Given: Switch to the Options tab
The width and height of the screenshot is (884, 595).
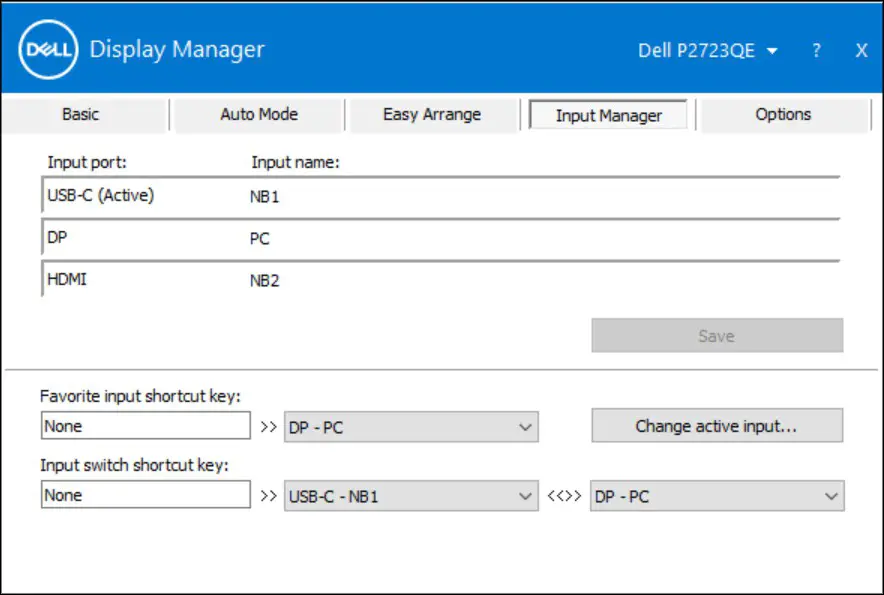Looking at the screenshot, I should coord(783,114).
